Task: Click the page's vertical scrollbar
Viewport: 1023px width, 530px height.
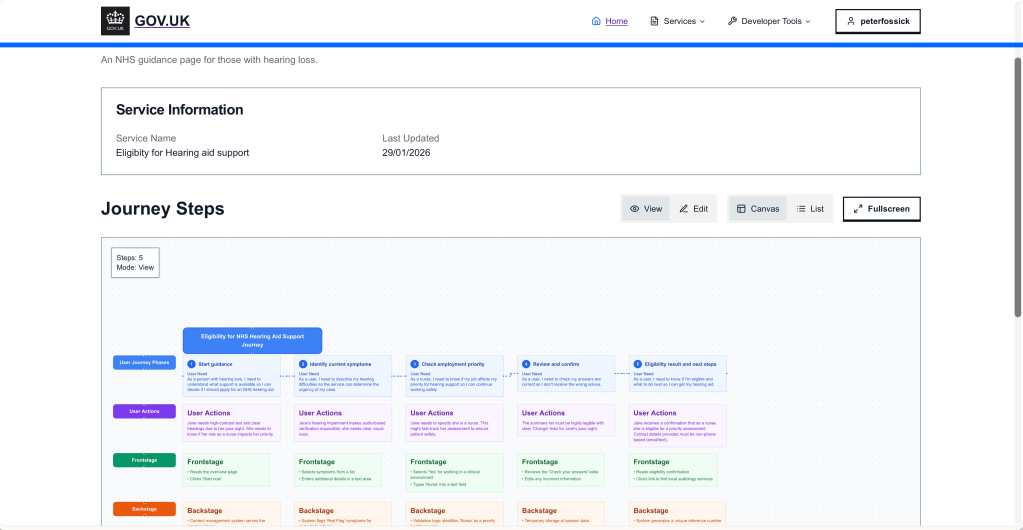Action: coord(1018,190)
